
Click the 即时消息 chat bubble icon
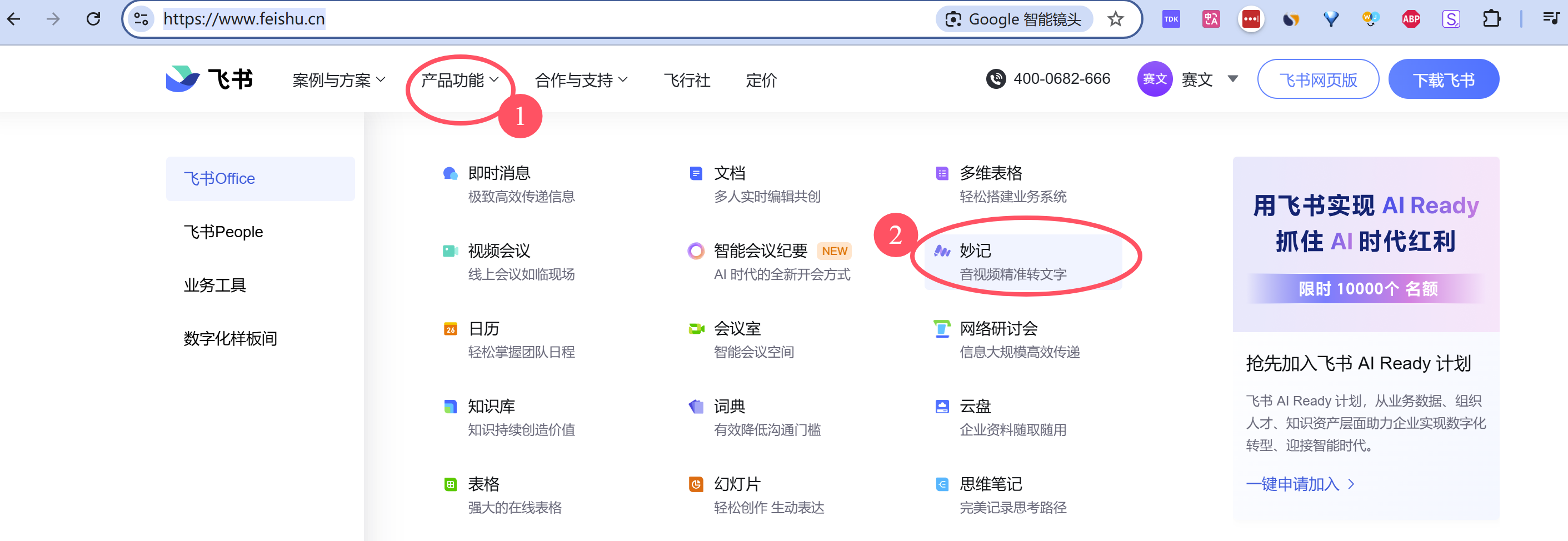(x=451, y=173)
